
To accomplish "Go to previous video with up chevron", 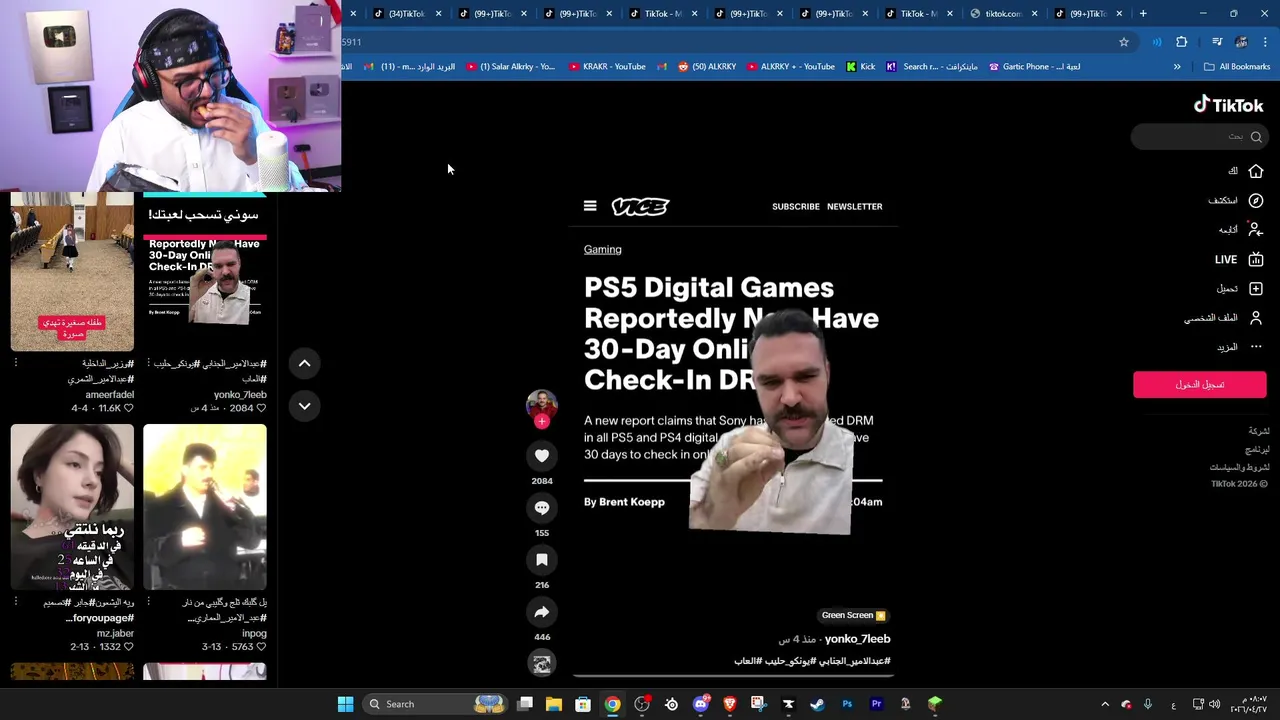I will tap(304, 363).
